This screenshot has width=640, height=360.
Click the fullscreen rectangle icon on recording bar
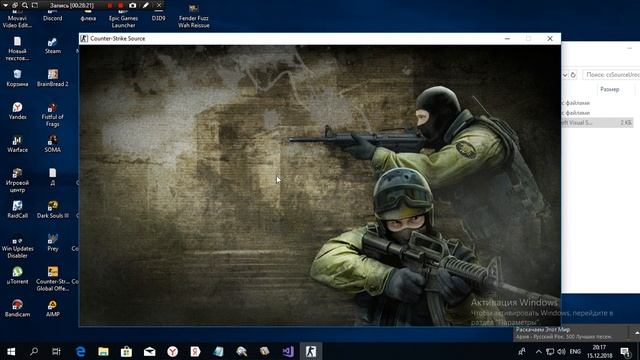[35, 5]
